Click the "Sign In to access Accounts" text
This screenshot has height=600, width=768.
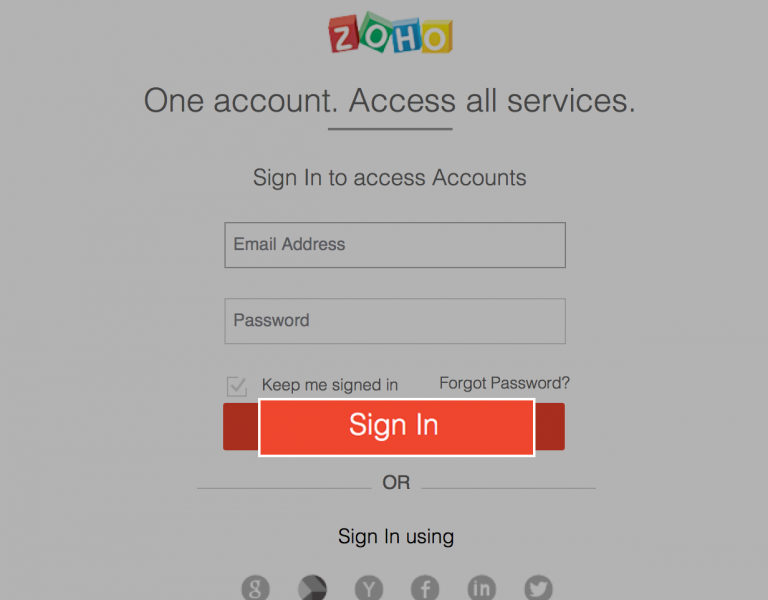point(389,178)
